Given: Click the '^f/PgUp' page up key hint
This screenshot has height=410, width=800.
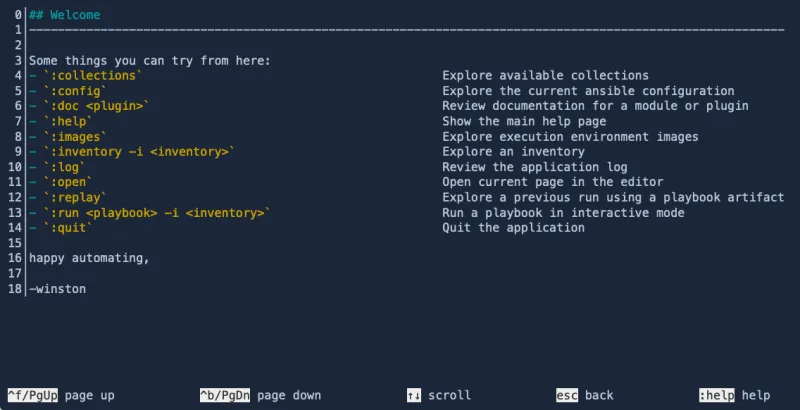Looking at the screenshot, I should 33,396.
